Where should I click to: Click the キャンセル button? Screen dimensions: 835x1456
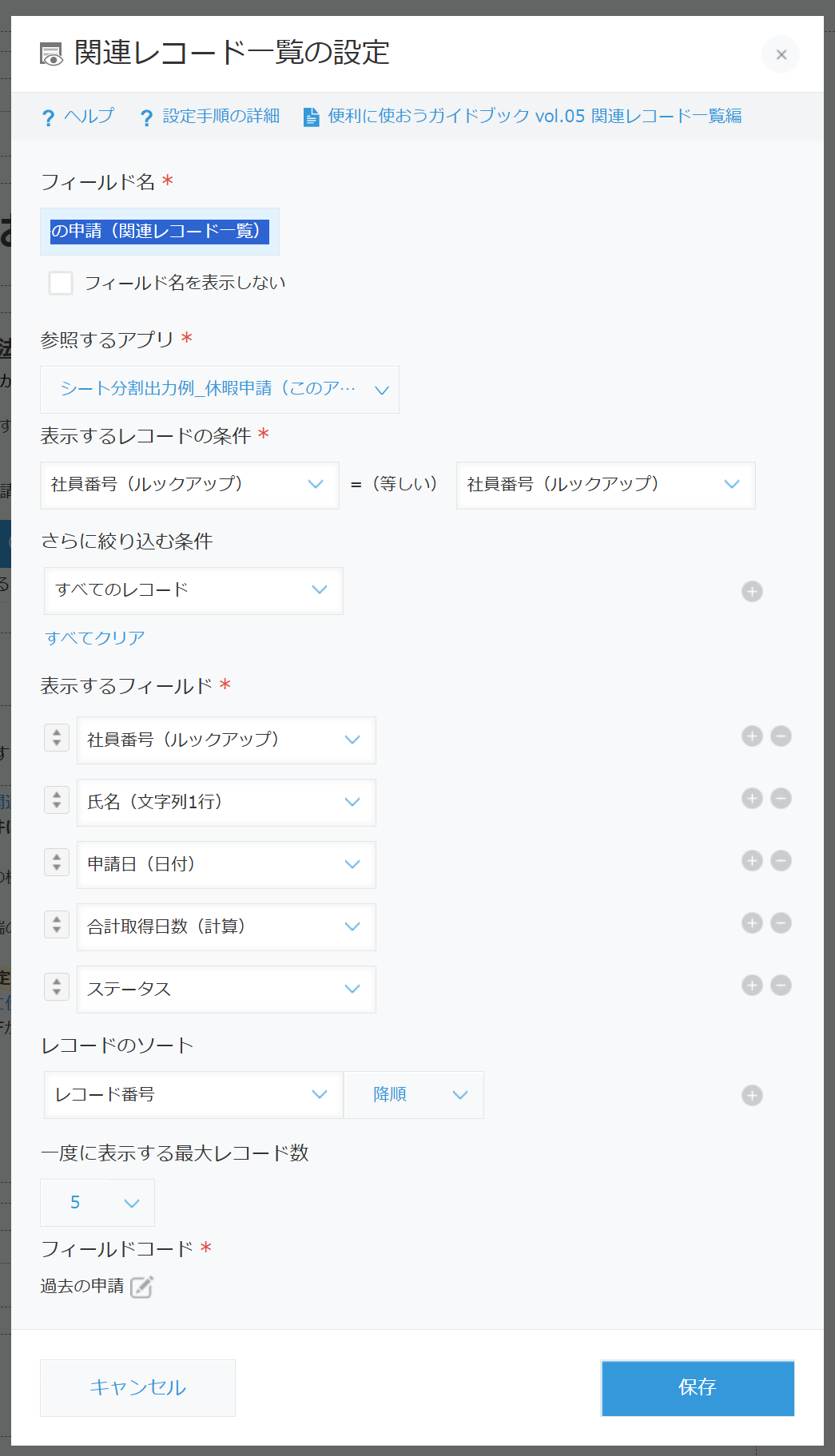137,1388
